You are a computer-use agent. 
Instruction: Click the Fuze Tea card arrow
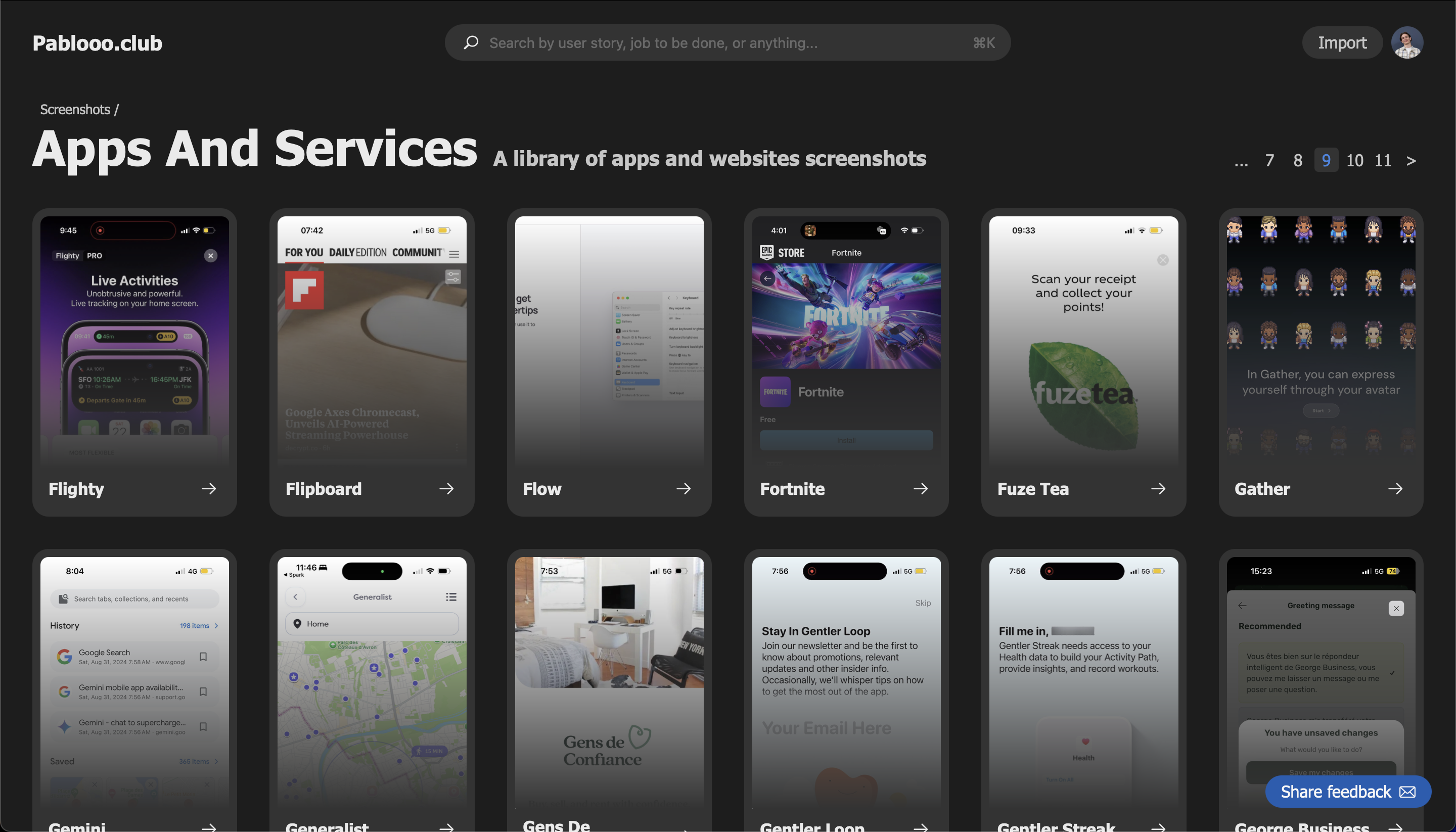pos(1159,489)
